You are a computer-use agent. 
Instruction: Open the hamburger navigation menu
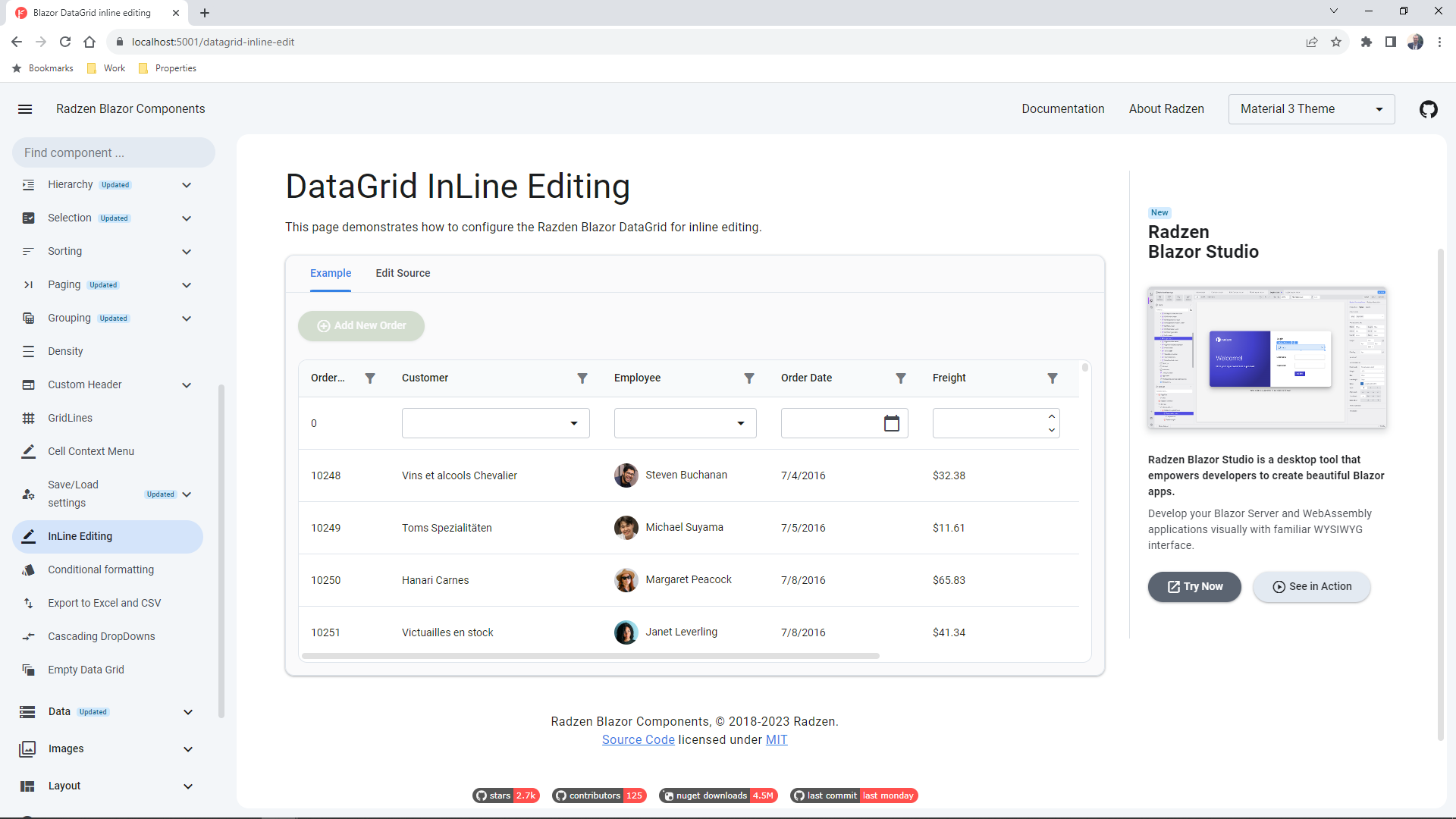25,109
